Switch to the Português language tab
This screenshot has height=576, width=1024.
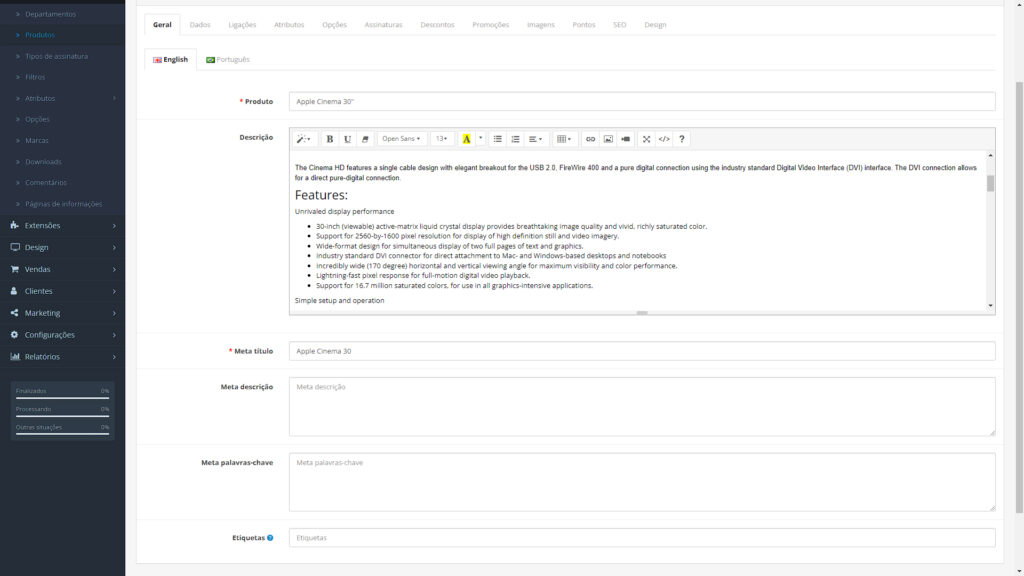pos(228,59)
